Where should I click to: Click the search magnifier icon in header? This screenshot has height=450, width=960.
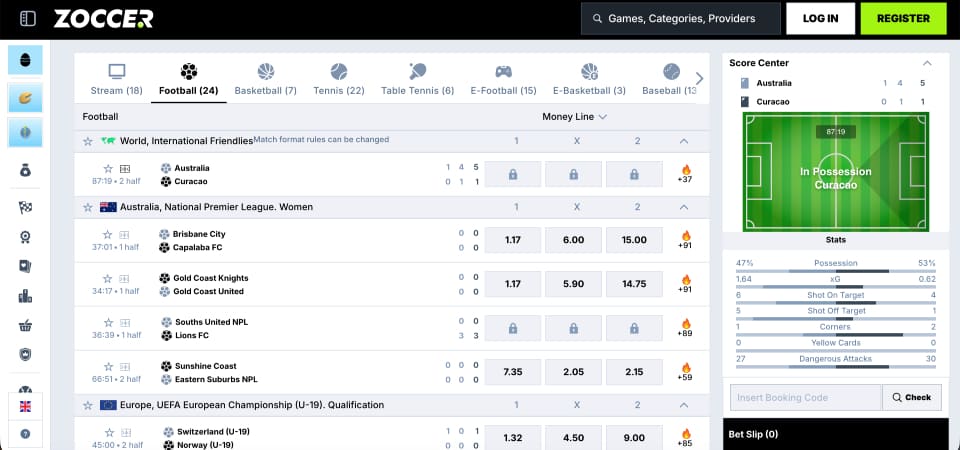pos(598,19)
